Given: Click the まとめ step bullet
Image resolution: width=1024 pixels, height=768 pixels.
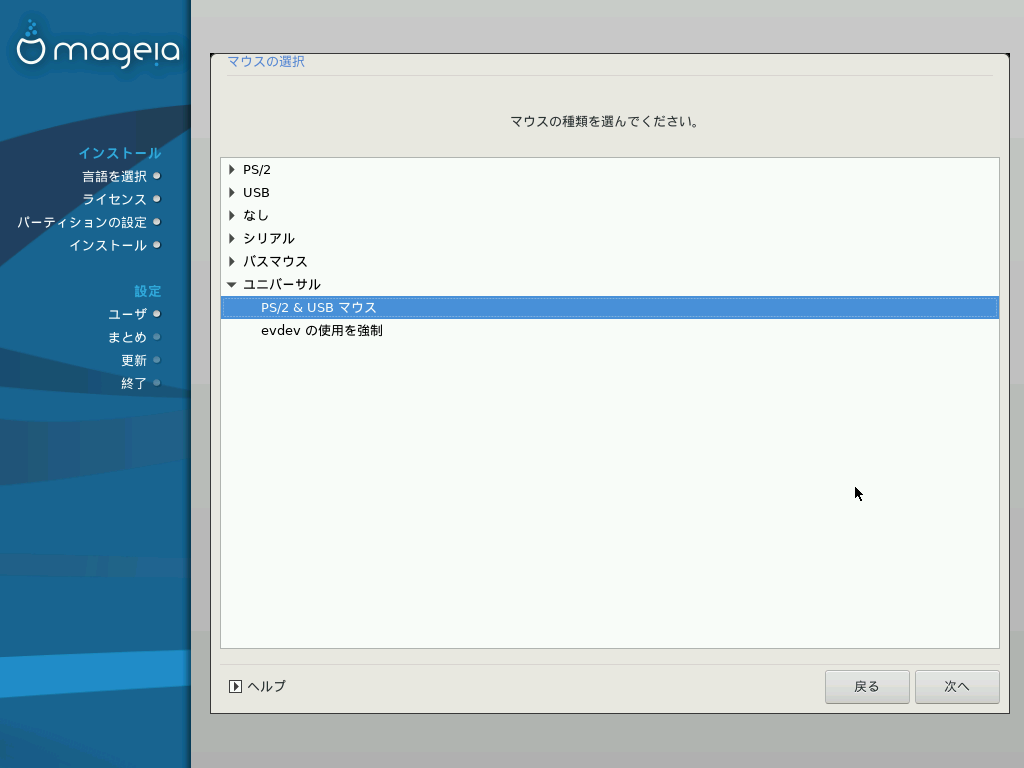Looking at the screenshot, I should coord(157,337).
